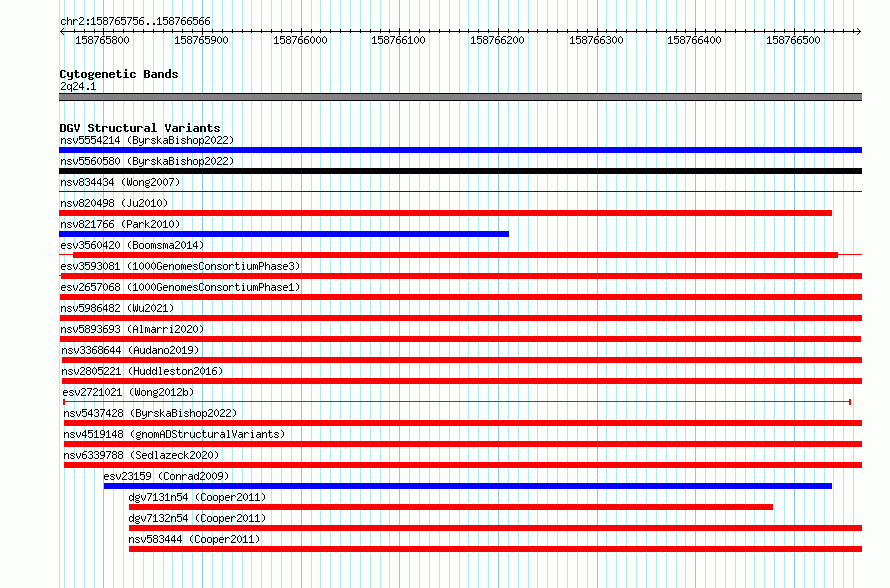Select the blue bar for nsv5554214
The image size is (890, 588).
(460, 150)
